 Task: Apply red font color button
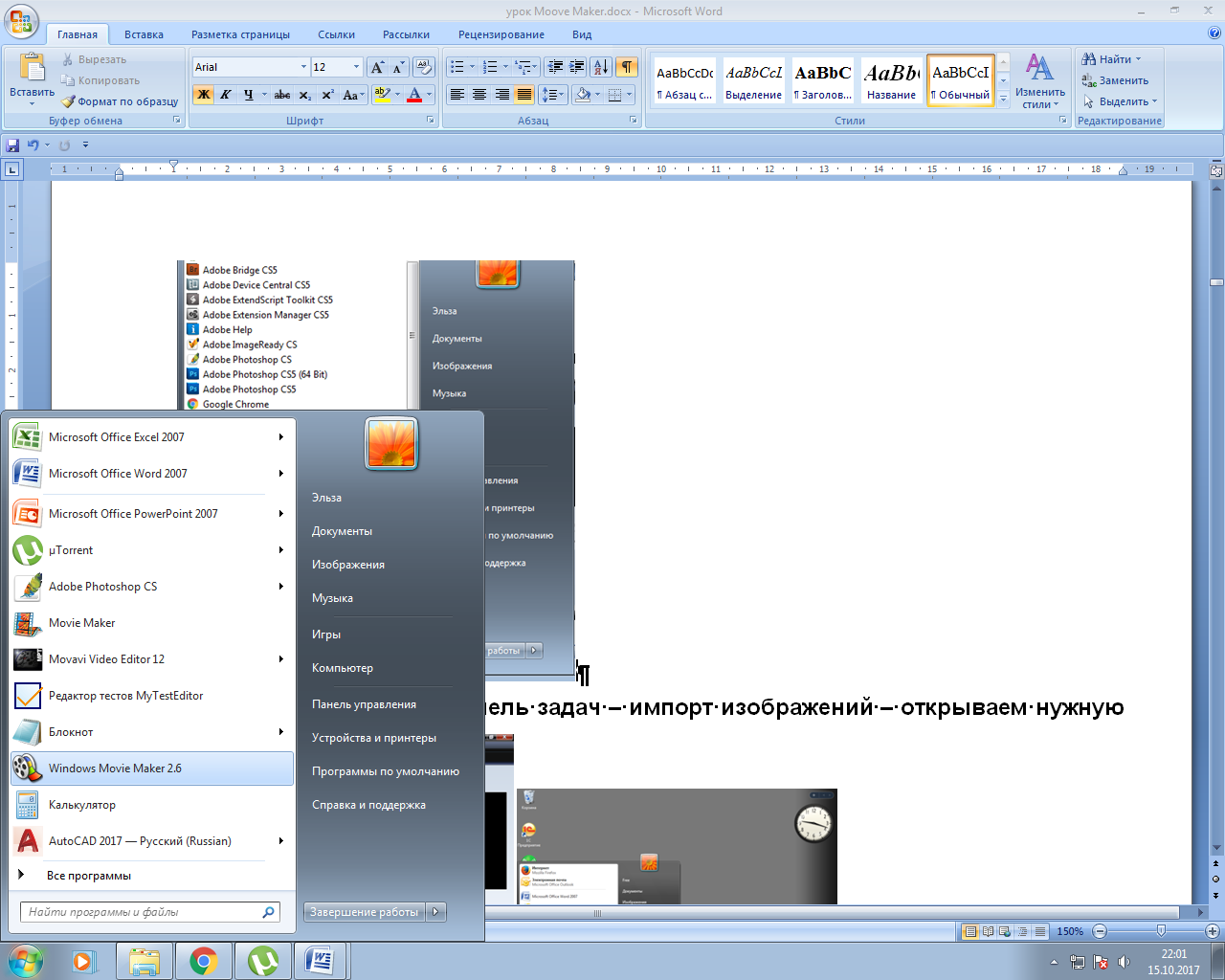[414, 95]
